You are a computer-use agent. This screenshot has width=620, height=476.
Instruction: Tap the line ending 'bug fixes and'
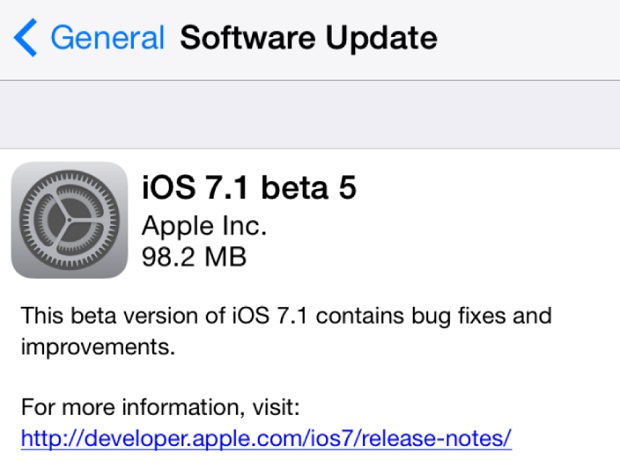286,316
